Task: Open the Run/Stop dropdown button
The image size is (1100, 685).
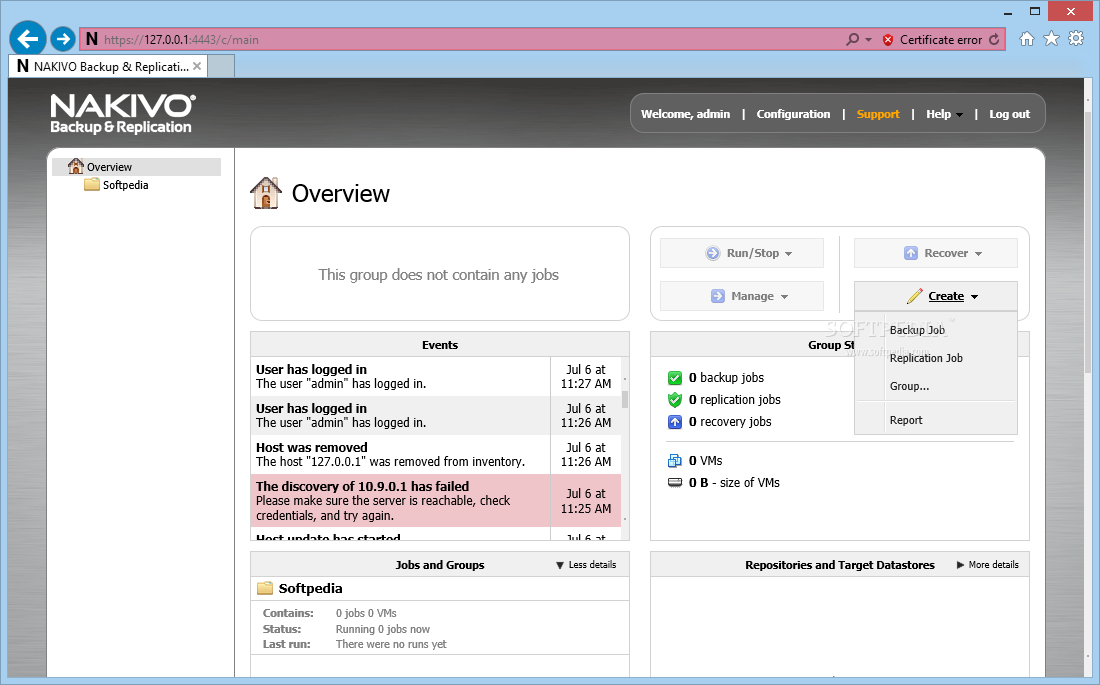Action: pyautogui.click(x=742, y=253)
